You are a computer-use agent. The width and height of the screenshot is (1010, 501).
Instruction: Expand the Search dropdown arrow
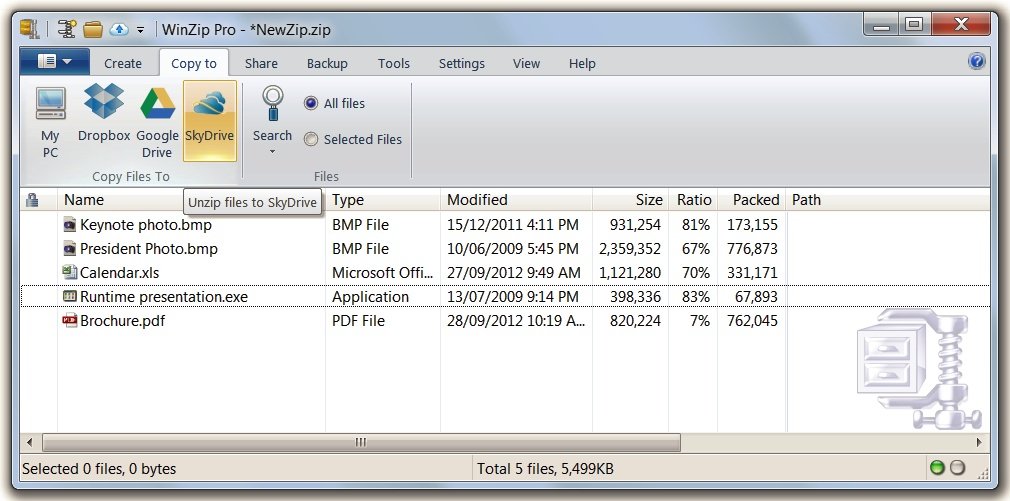(x=272, y=153)
